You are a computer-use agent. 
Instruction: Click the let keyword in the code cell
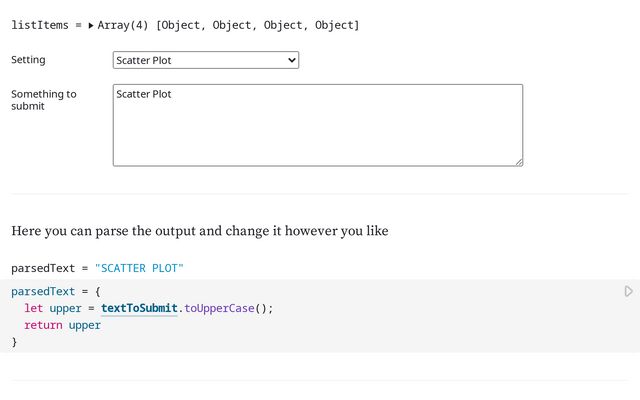point(34,308)
